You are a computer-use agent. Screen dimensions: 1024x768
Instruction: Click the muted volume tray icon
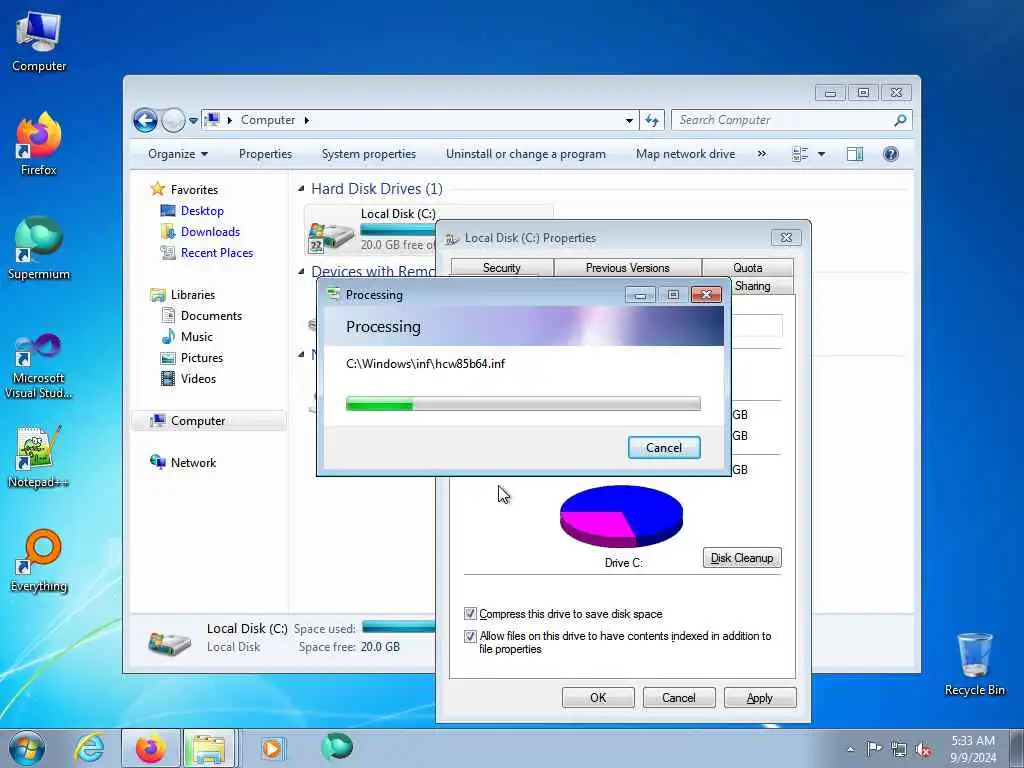coord(923,749)
